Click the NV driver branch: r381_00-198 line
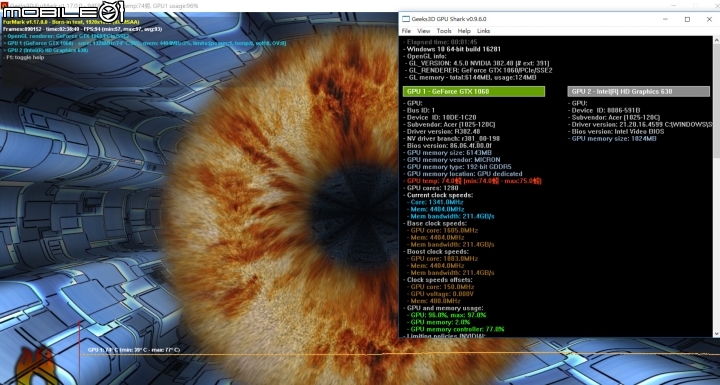720x385 pixels. 451,138
